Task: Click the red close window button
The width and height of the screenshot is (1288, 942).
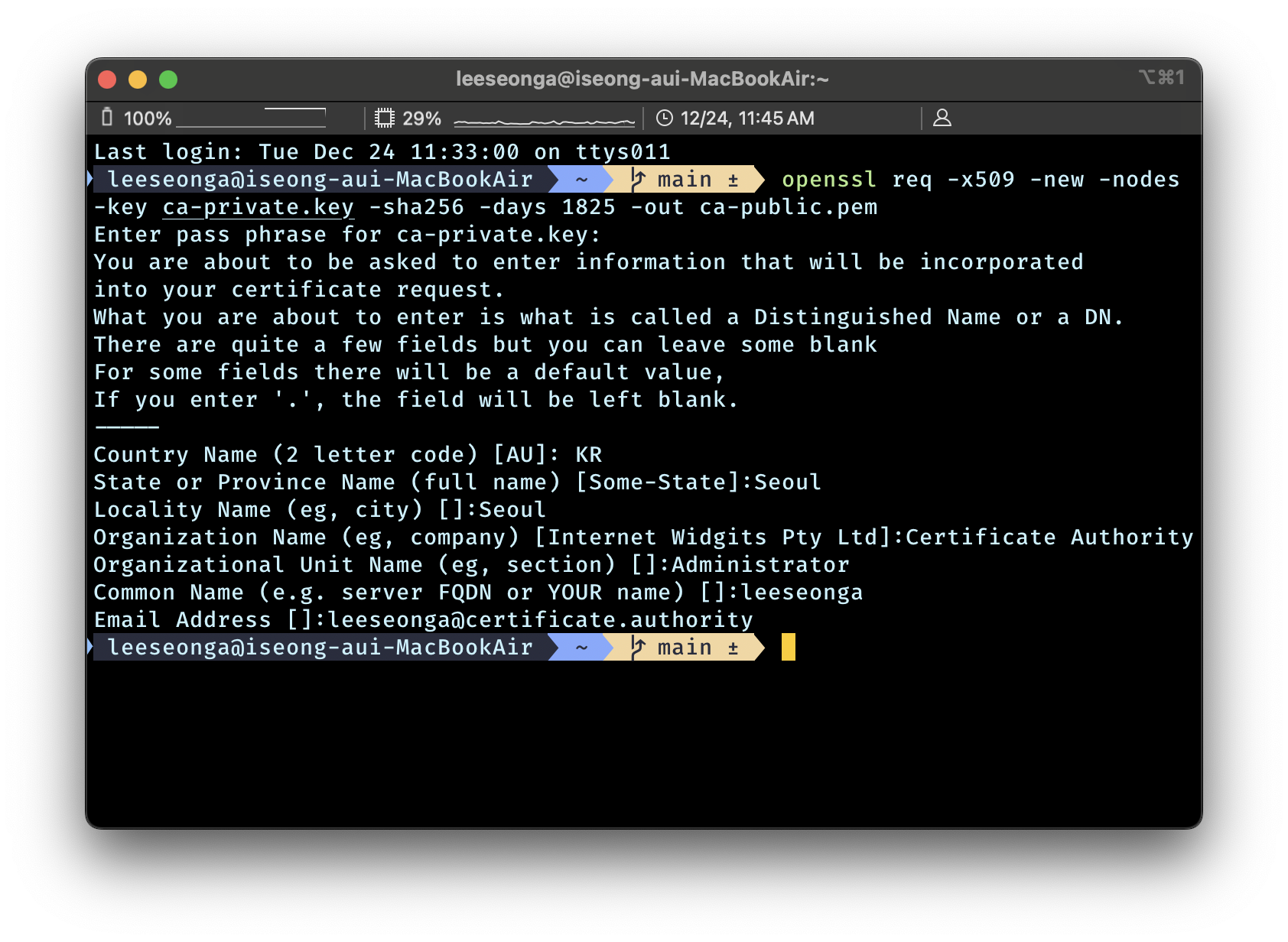Action: (107, 80)
